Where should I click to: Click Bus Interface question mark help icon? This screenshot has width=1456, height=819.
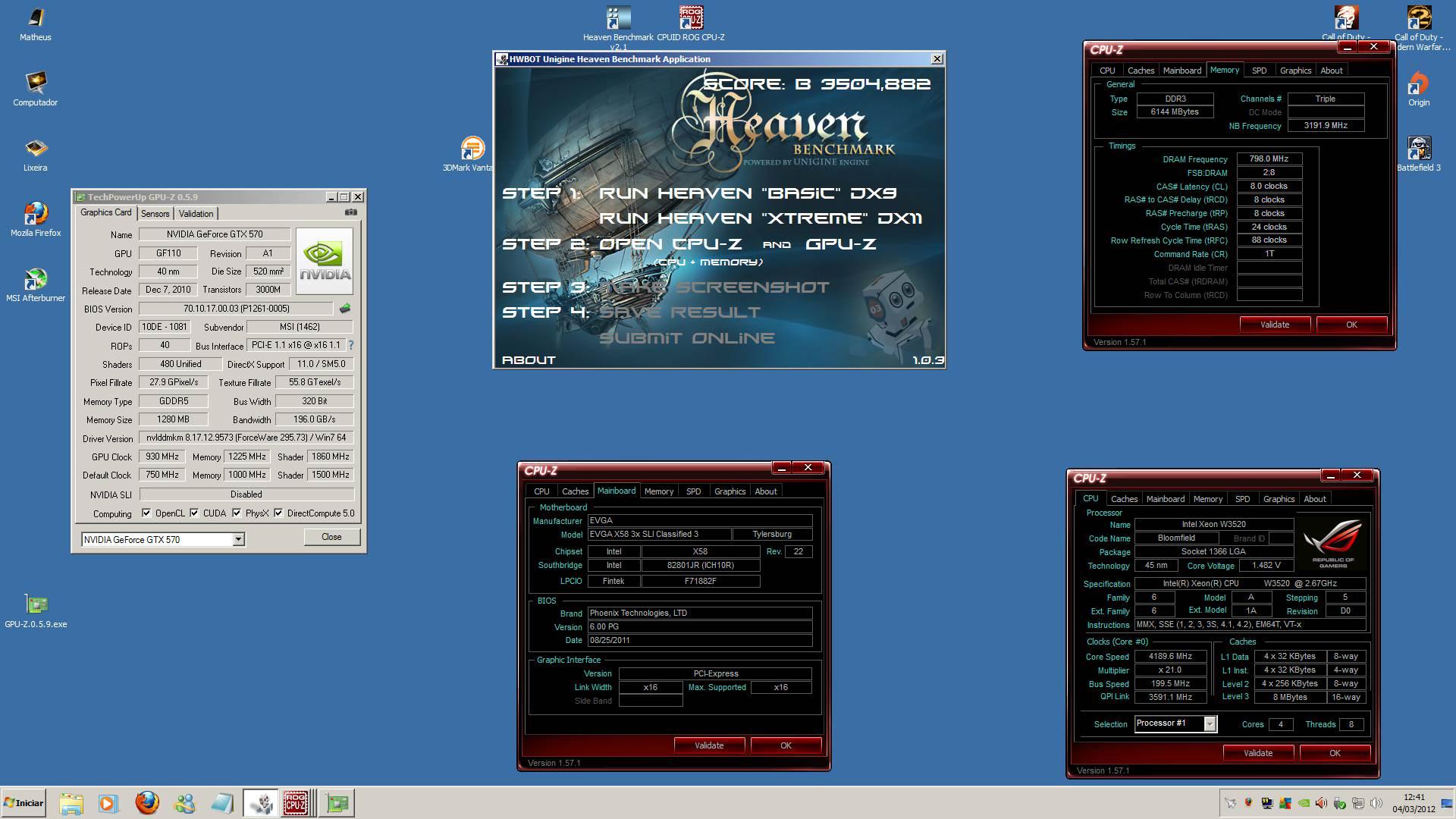click(350, 345)
